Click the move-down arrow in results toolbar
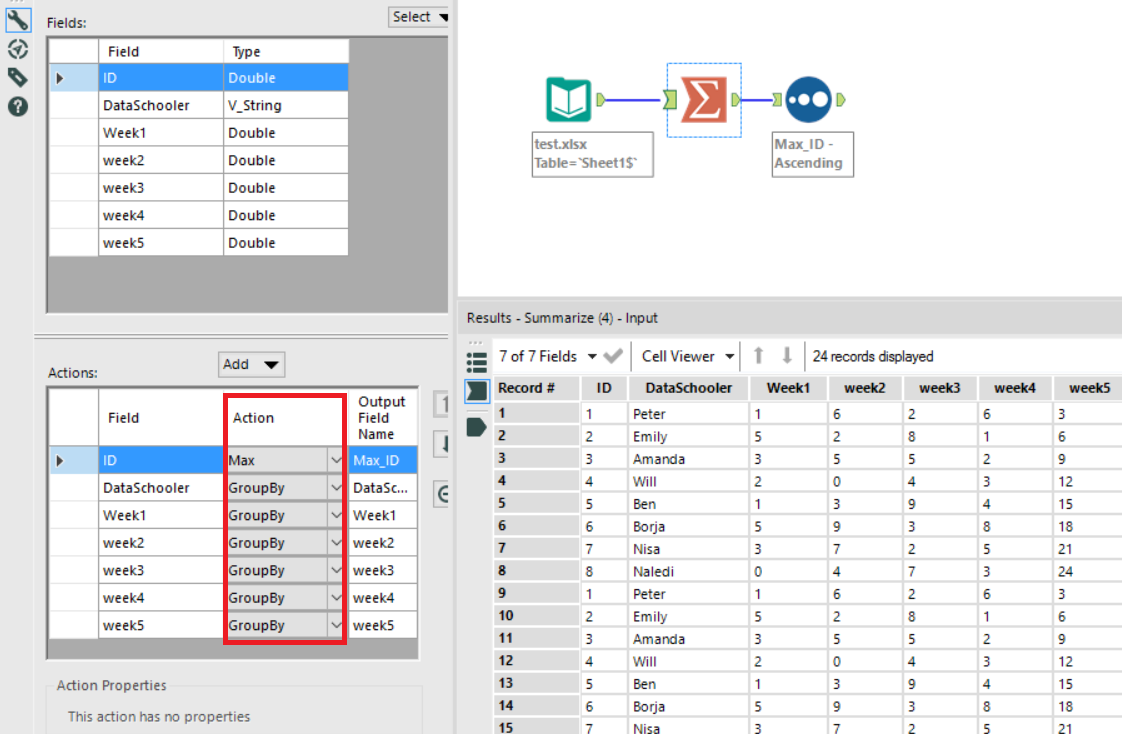 [x=787, y=356]
